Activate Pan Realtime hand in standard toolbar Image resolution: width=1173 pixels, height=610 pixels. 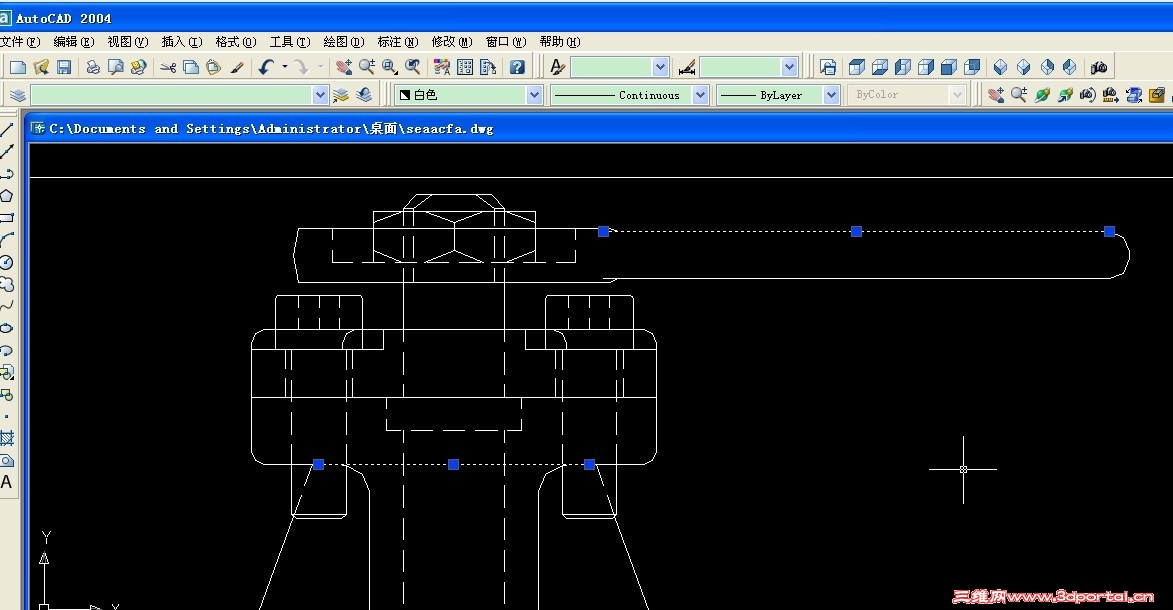click(343, 67)
